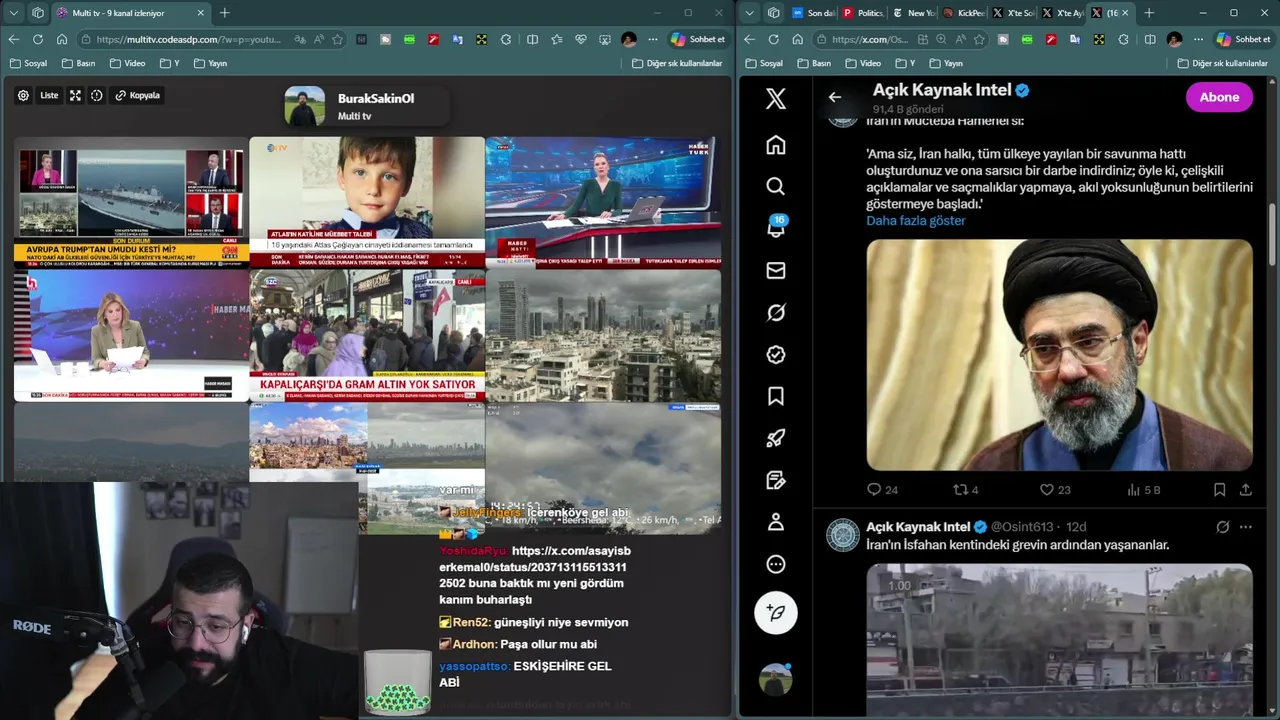1280x720 pixels.
Task: Open the Hamenei photo in the post
Action: click(x=1059, y=355)
